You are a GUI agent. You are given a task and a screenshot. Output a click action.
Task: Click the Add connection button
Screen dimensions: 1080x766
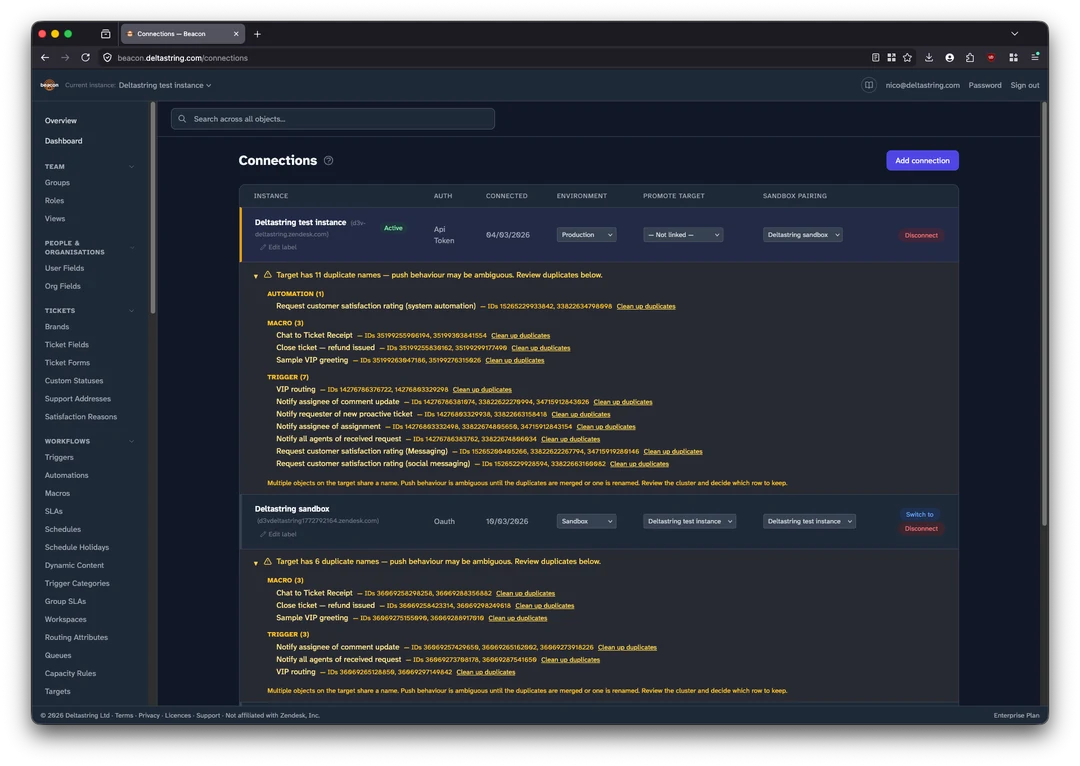pyautogui.click(x=922, y=161)
